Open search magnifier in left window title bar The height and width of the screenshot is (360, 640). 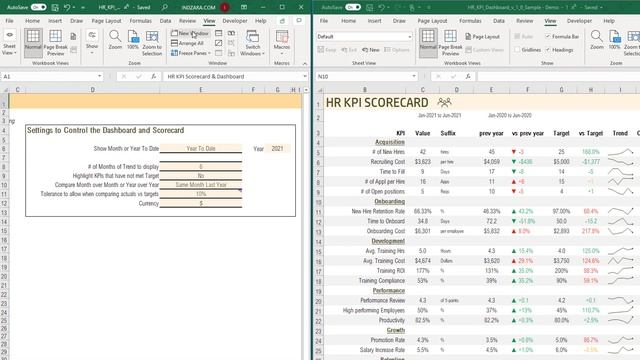coord(164,7)
